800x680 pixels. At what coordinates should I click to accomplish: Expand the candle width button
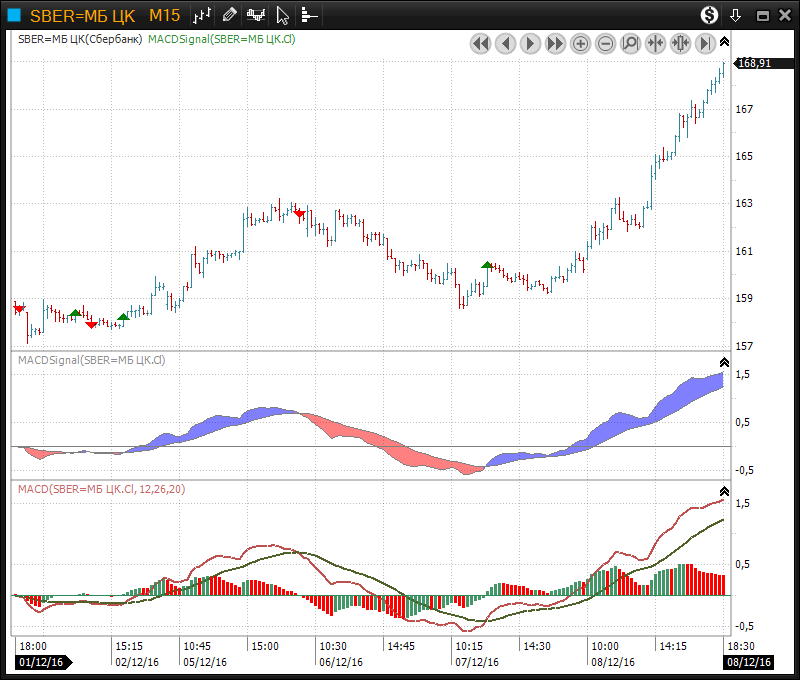click(681, 43)
